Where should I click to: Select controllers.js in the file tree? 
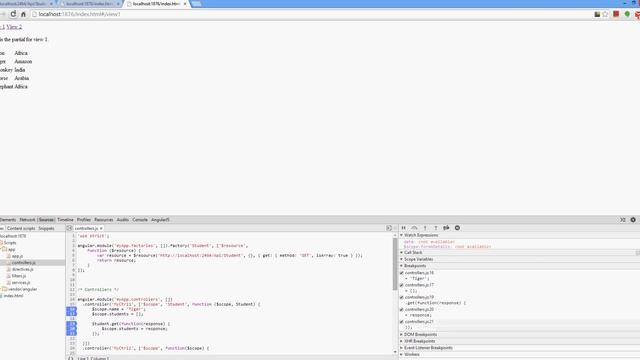[x=23, y=262]
